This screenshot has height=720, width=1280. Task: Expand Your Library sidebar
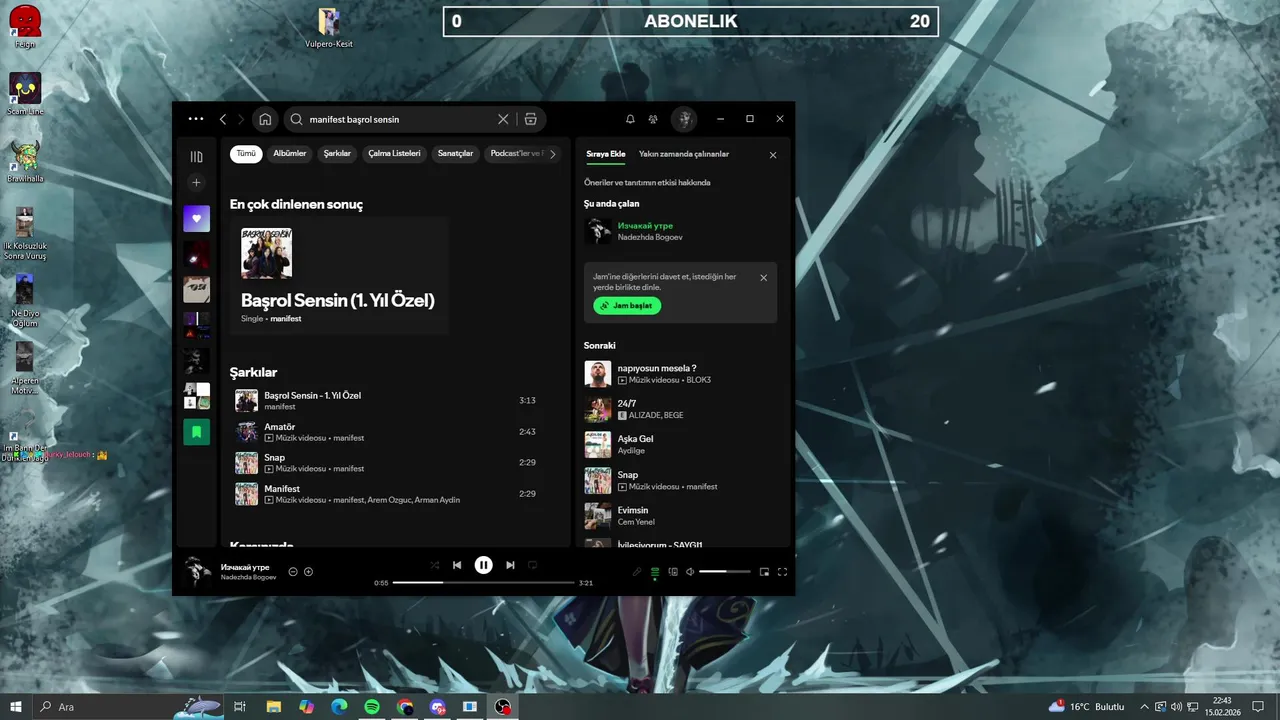[x=197, y=157]
